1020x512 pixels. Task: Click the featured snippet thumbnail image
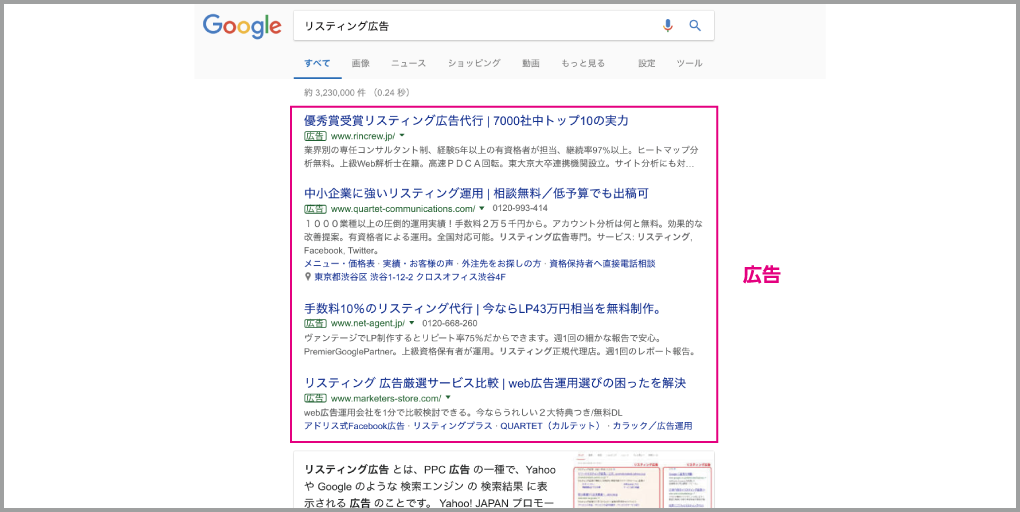click(x=643, y=479)
